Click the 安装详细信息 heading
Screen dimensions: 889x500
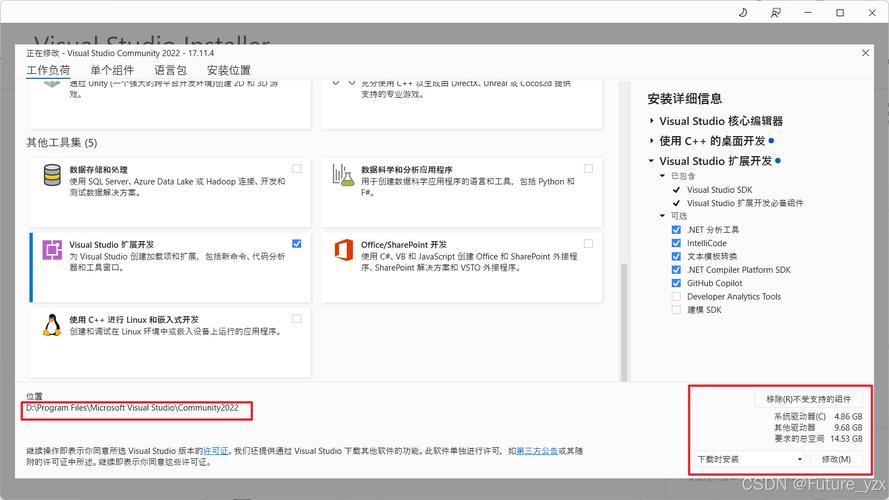pyautogui.click(x=685, y=99)
